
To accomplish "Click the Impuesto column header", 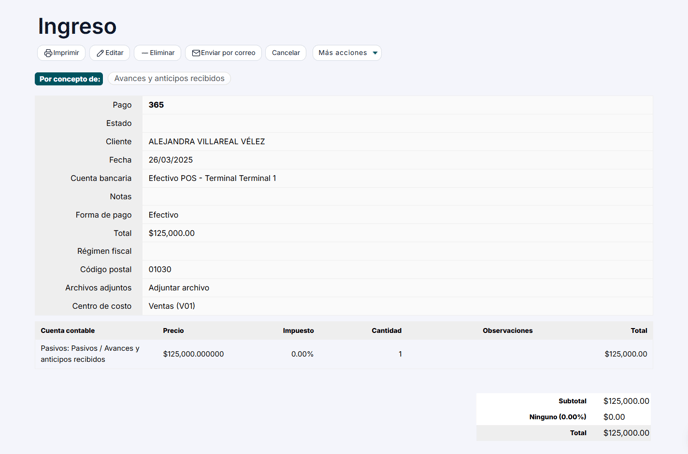I will pyautogui.click(x=298, y=331).
